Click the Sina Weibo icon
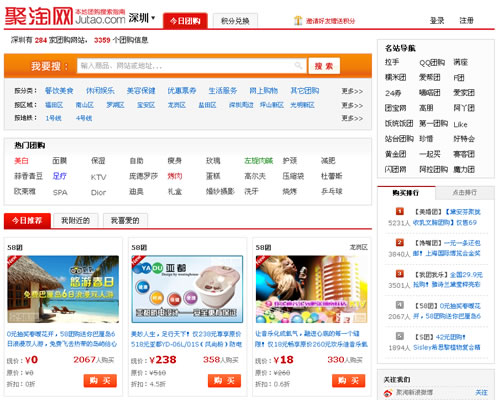The image size is (500, 400). pos(388,393)
